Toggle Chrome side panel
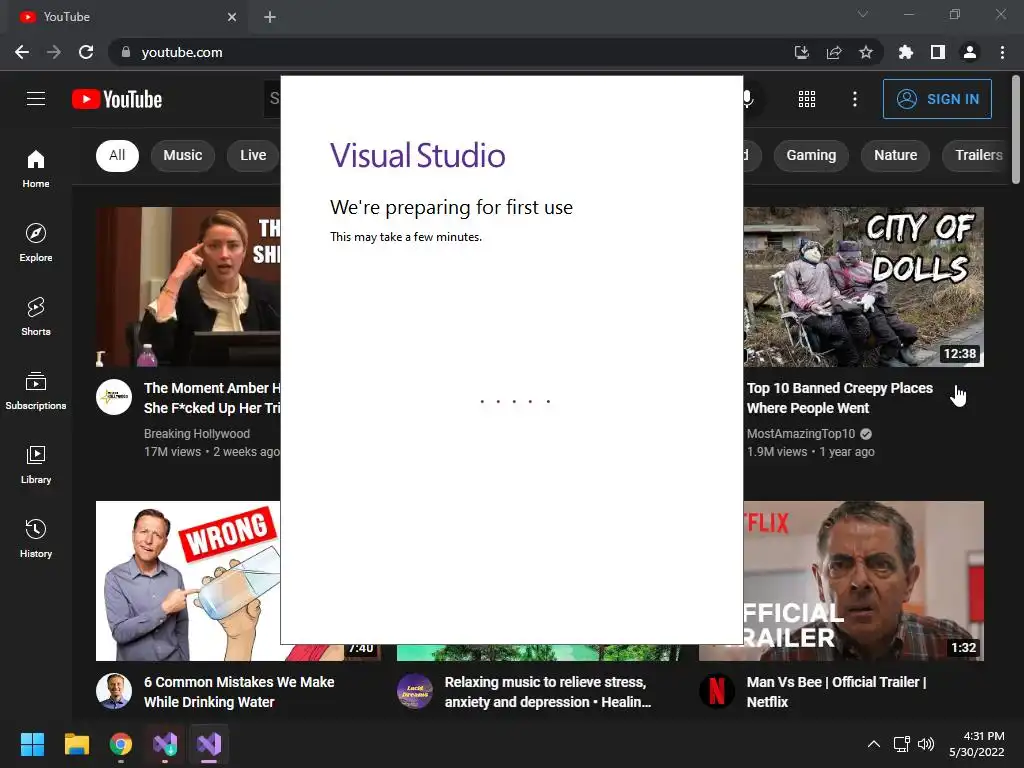 938,52
